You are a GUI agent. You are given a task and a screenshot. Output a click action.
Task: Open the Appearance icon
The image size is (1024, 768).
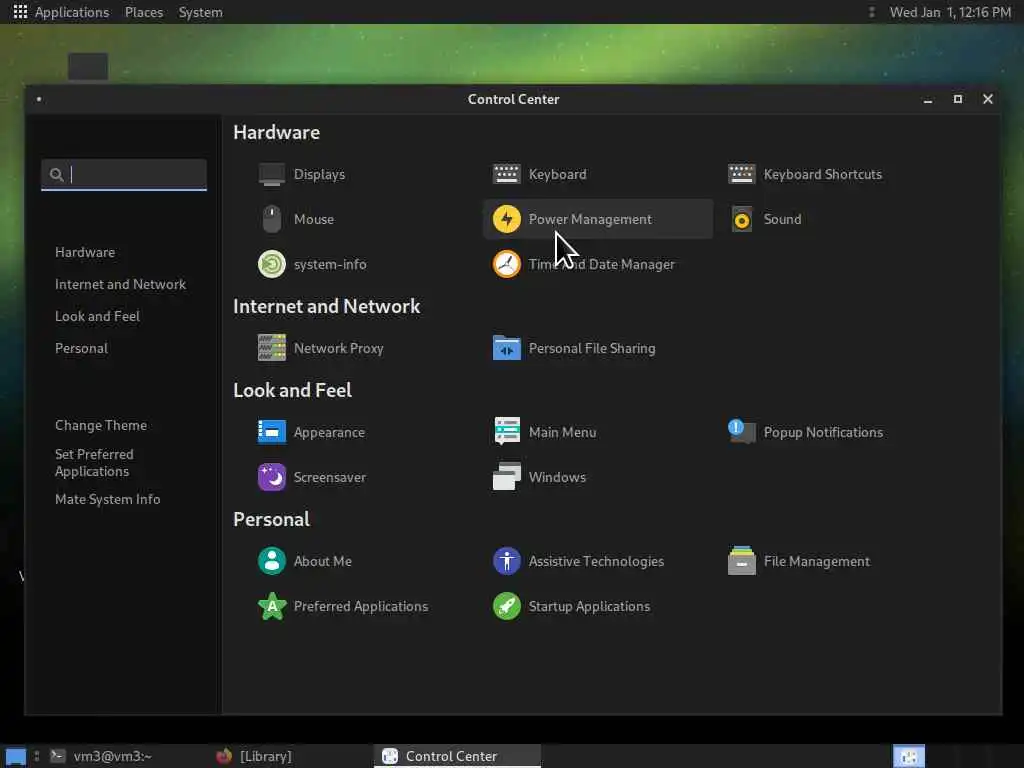click(272, 432)
